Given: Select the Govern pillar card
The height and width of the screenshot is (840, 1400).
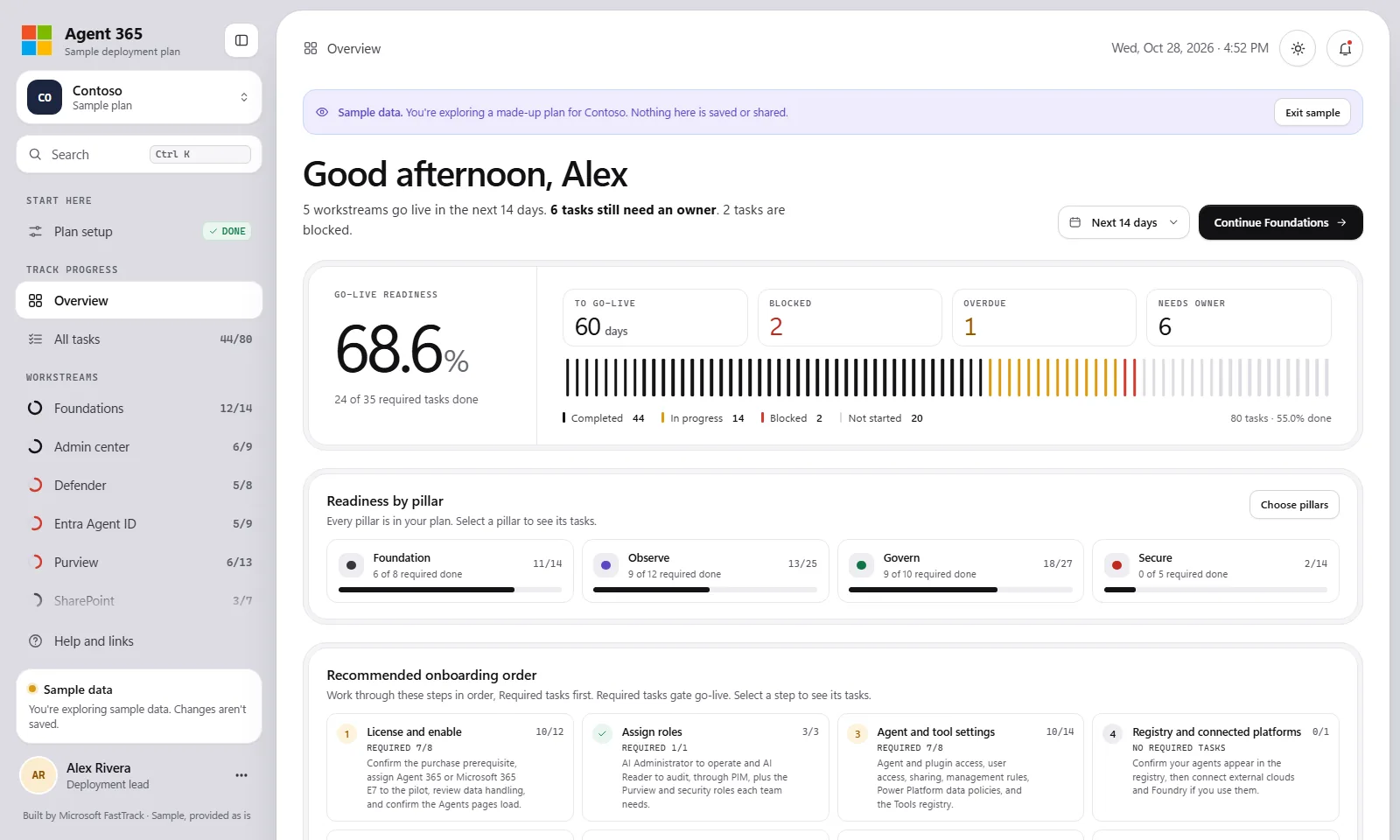Looking at the screenshot, I should (961, 570).
